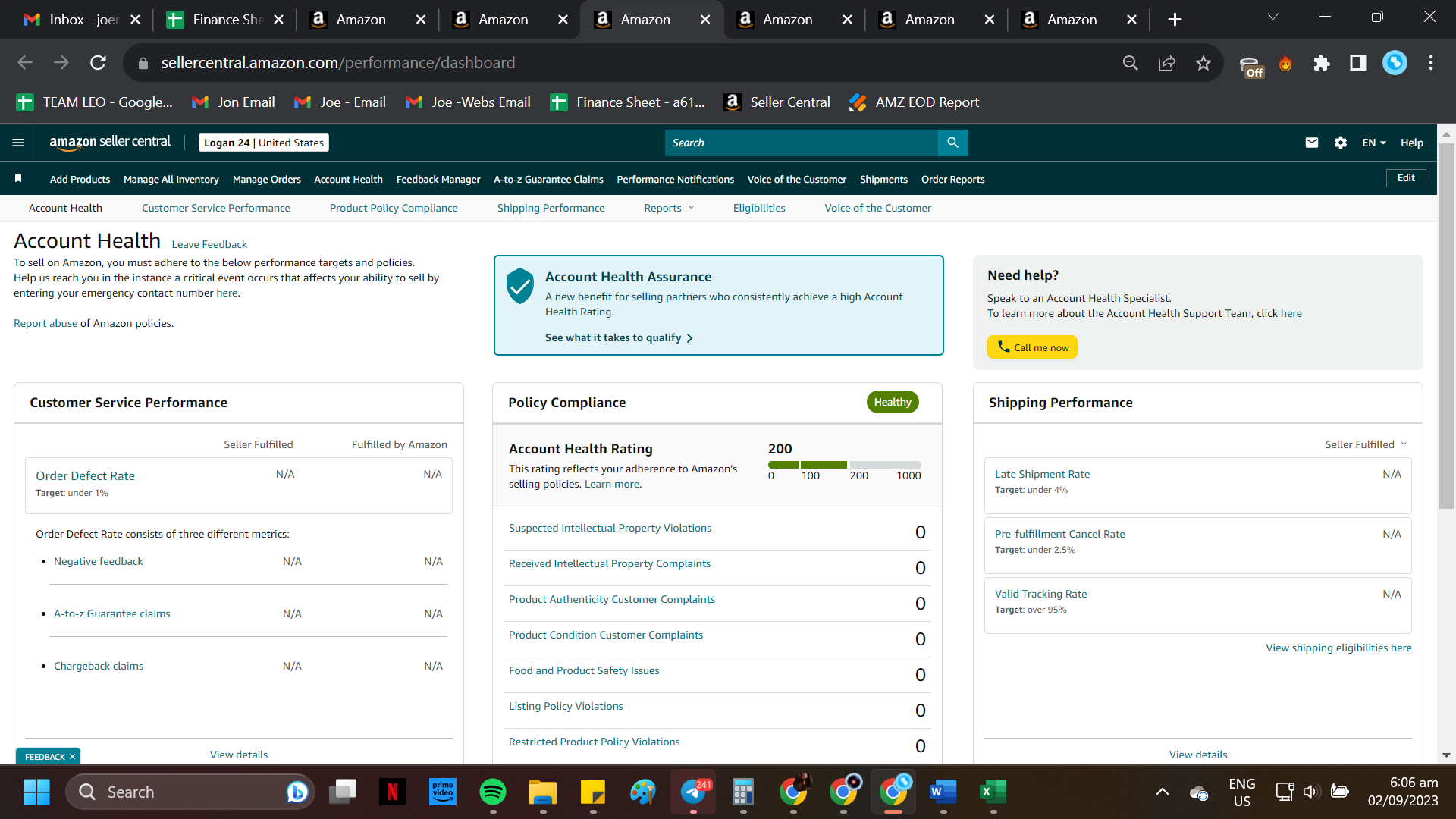The image size is (1456, 819).
Task: Click View shipping eligibilities here
Action: point(1338,648)
